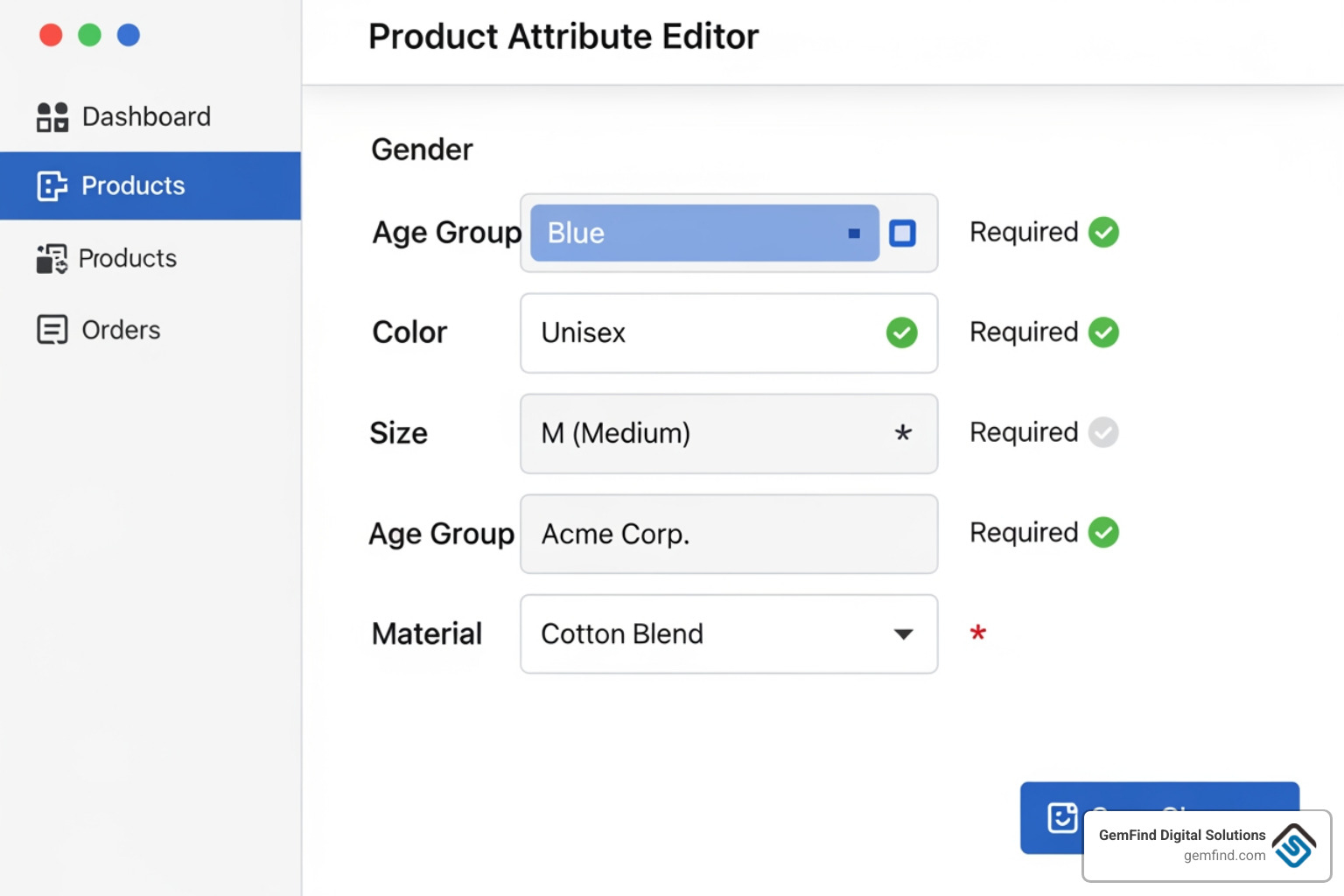Viewport: 1344px width, 896px height.
Task: Switch to Dashboard in the sidebar
Action: tap(146, 115)
